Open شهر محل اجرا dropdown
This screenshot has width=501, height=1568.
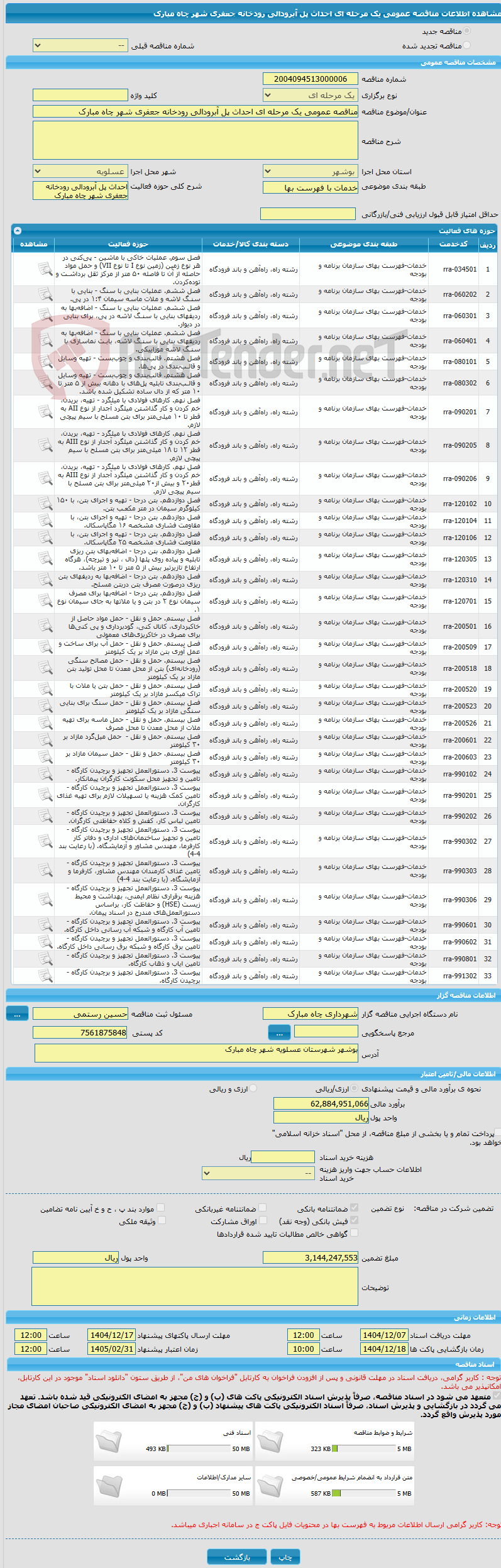tap(80, 171)
